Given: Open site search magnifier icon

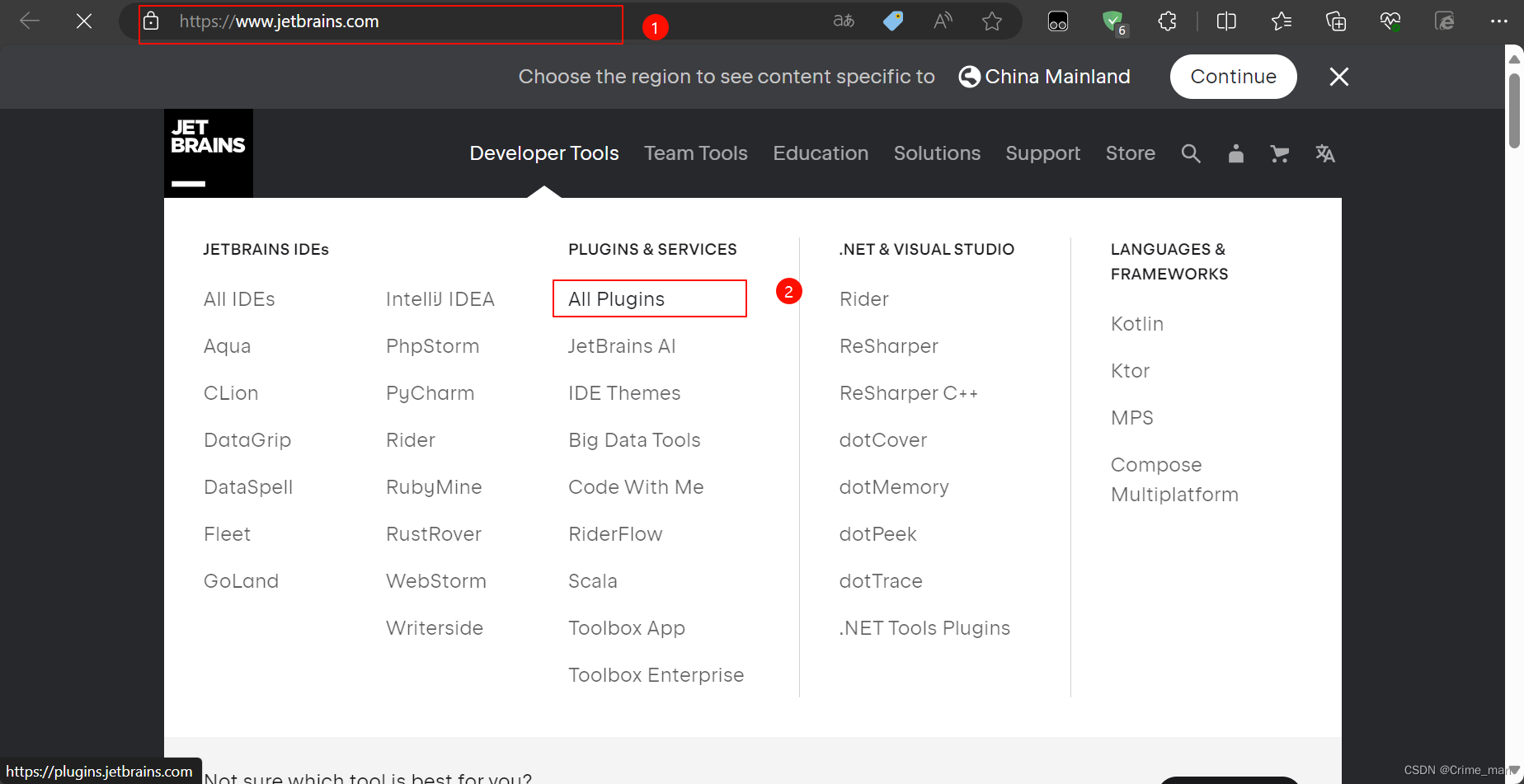Looking at the screenshot, I should click(x=1191, y=153).
